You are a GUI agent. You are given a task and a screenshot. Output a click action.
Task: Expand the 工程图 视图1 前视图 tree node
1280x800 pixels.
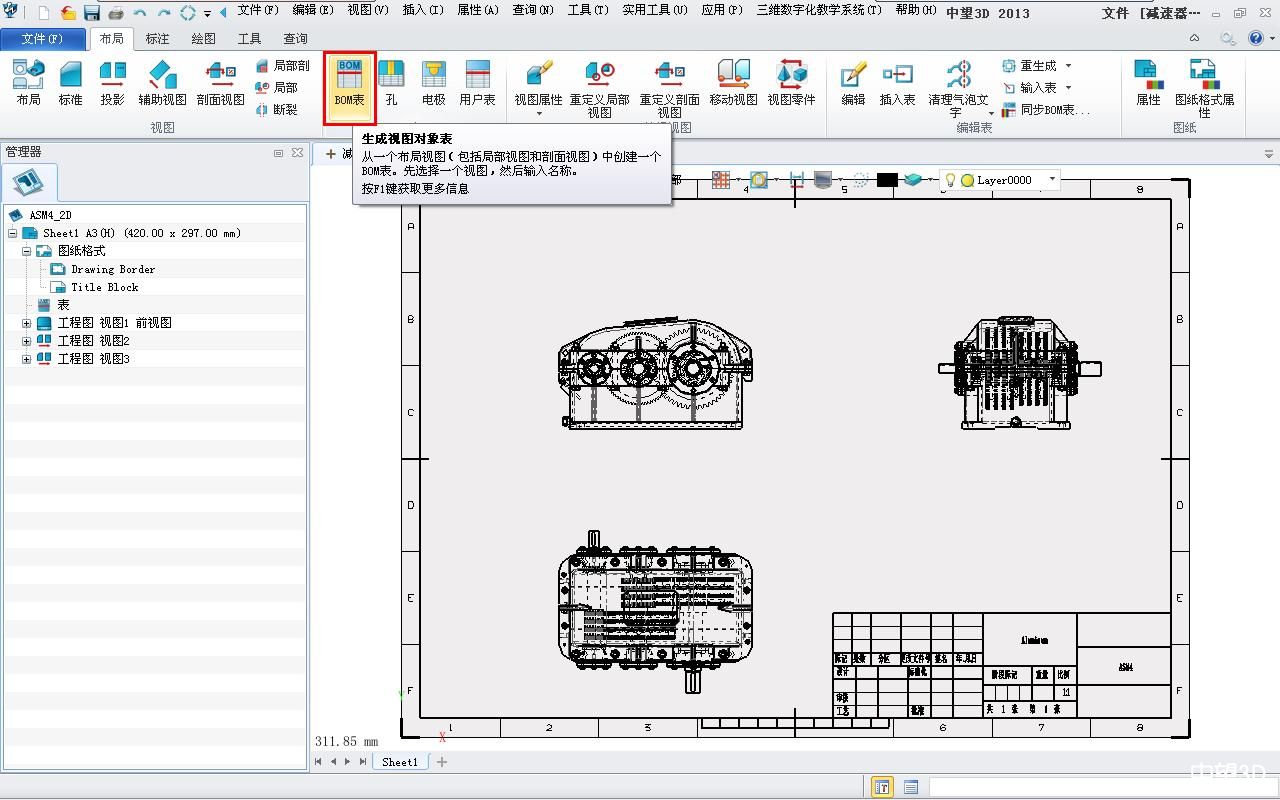(x=27, y=323)
